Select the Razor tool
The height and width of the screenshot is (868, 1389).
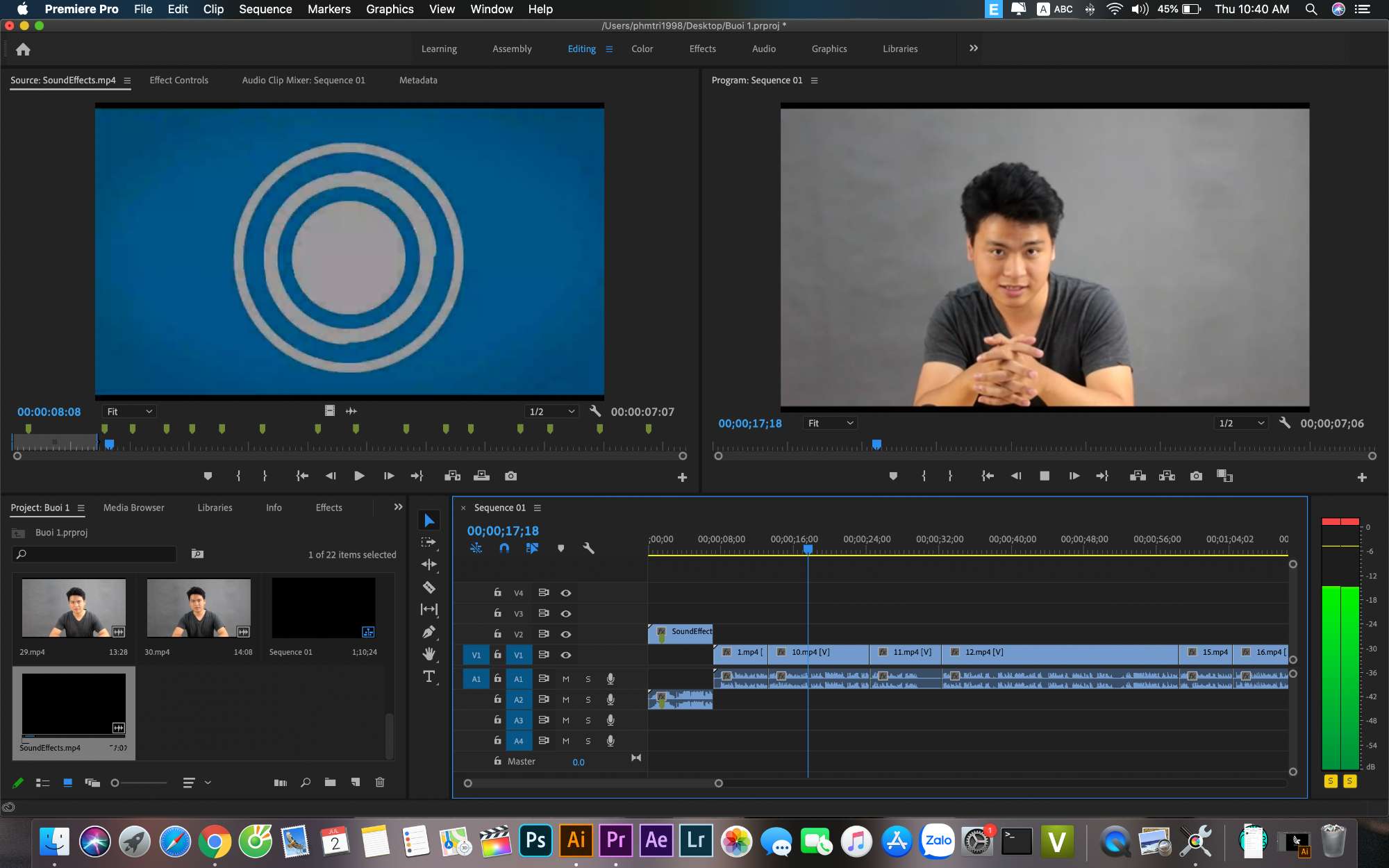(429, 587)
